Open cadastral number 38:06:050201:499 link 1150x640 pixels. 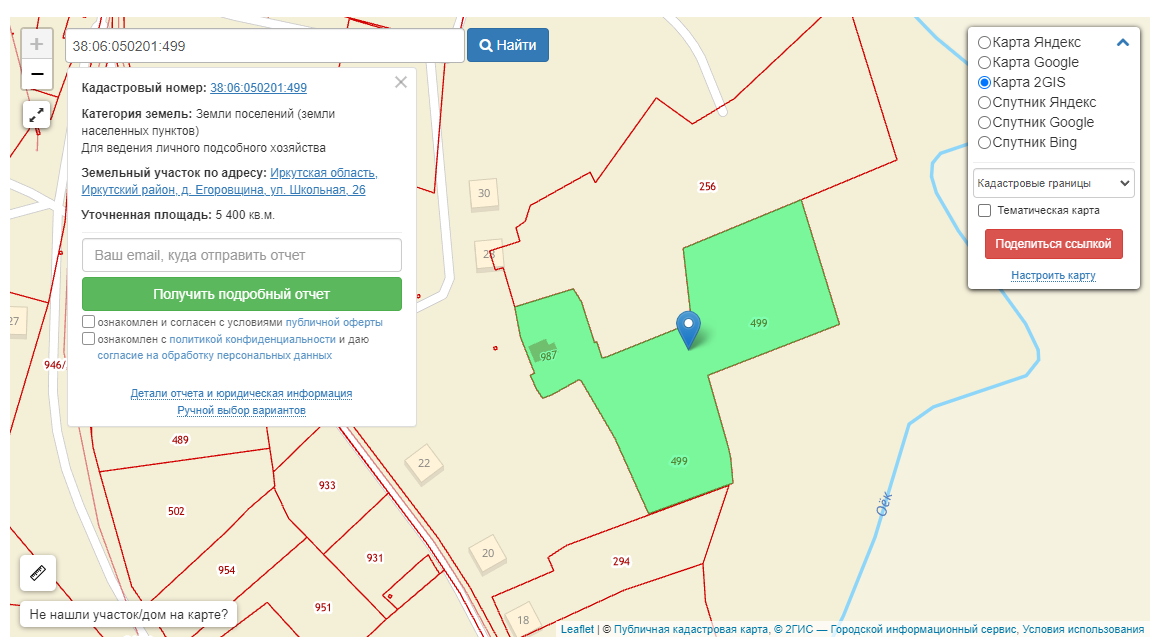tap(258, 88)
